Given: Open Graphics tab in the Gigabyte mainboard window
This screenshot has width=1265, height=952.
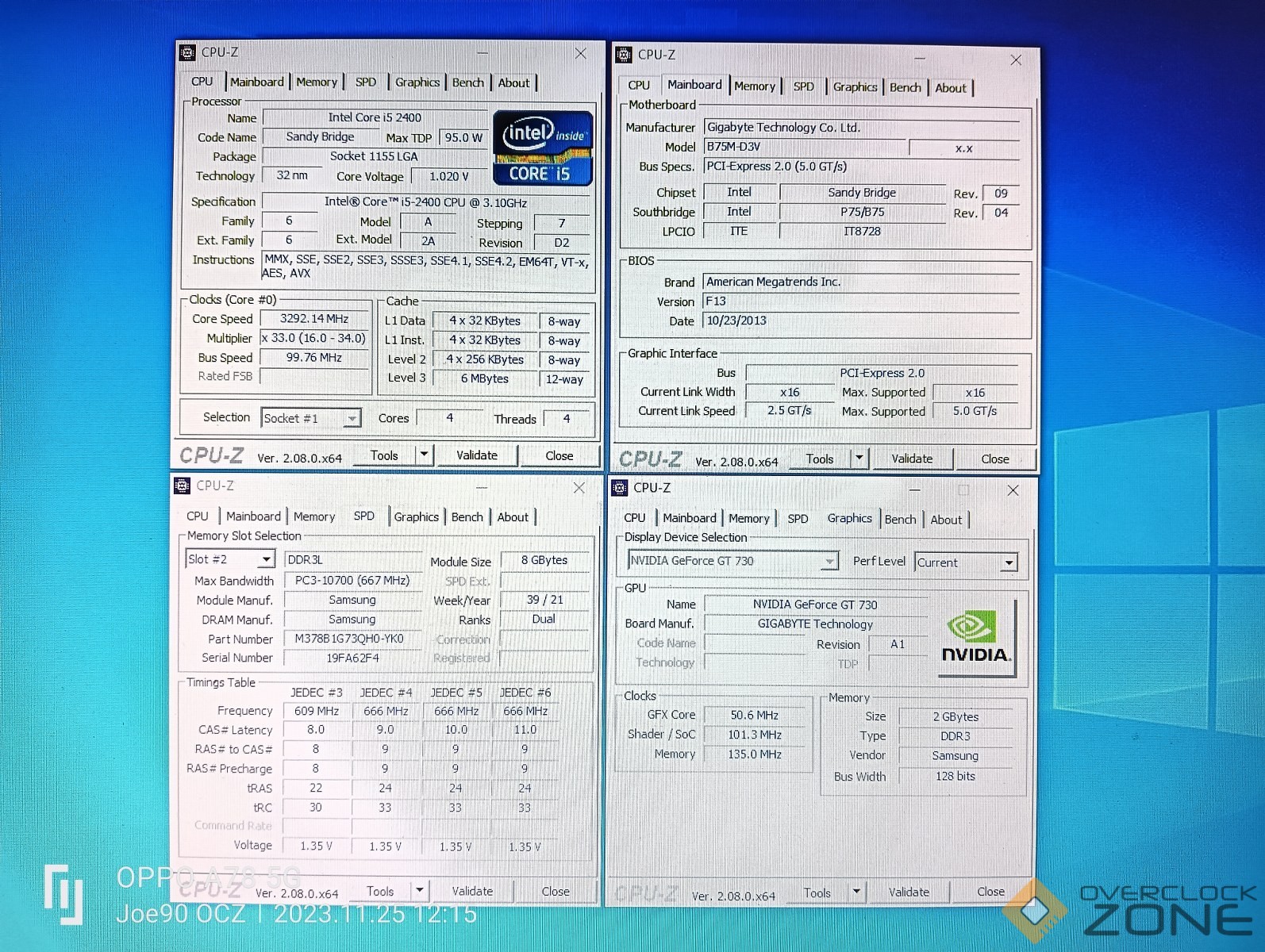Looking at the screenshot, I should (x=855, y=86).
